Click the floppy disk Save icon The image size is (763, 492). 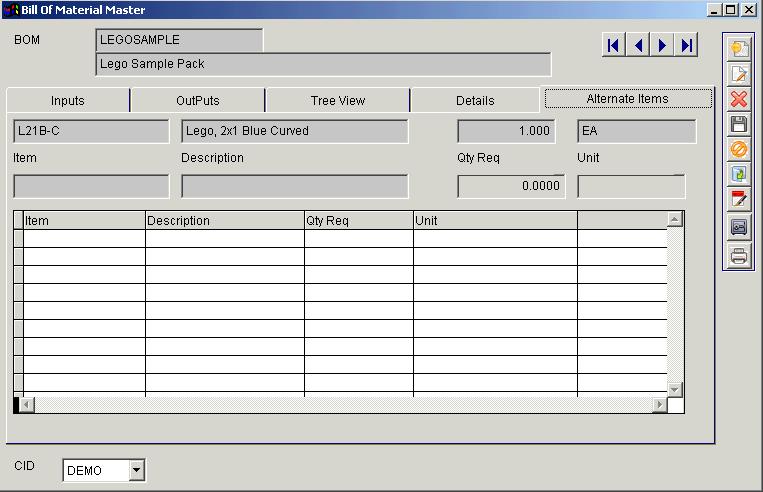[x=739, y=125]
